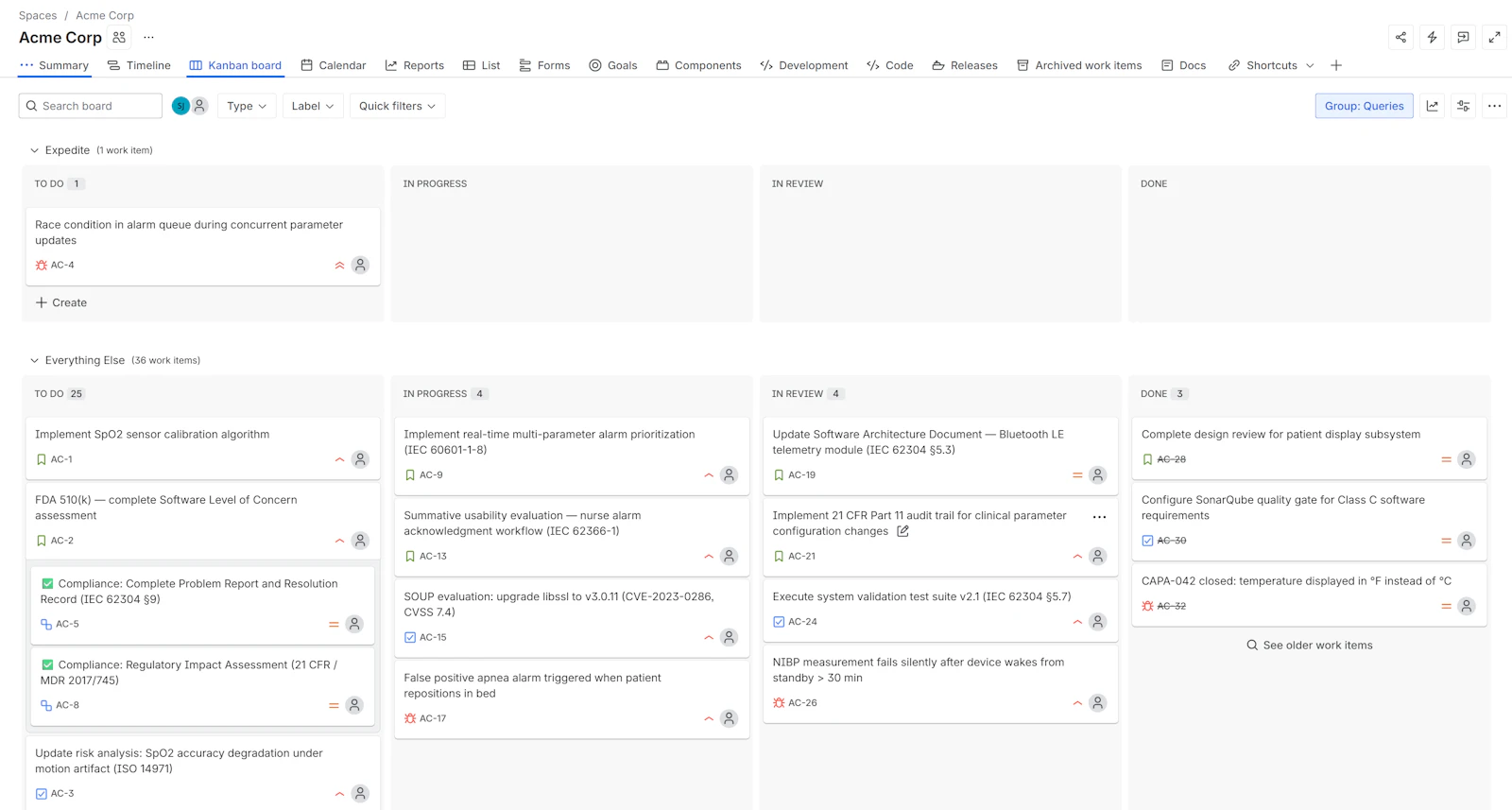
Task: Click the subtask icon on AC-5 card
Action: point(46,625)
